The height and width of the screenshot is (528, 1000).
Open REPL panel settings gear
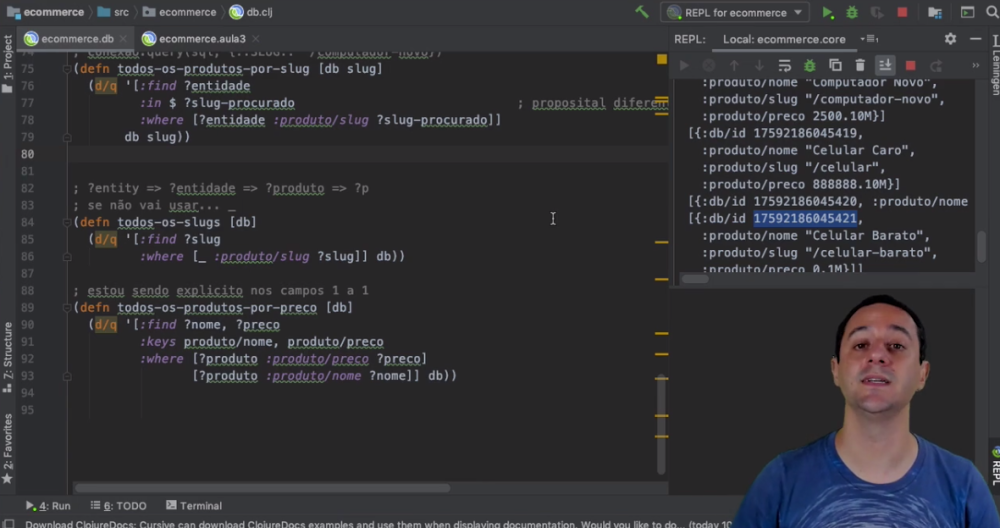(x=950, y=39)
